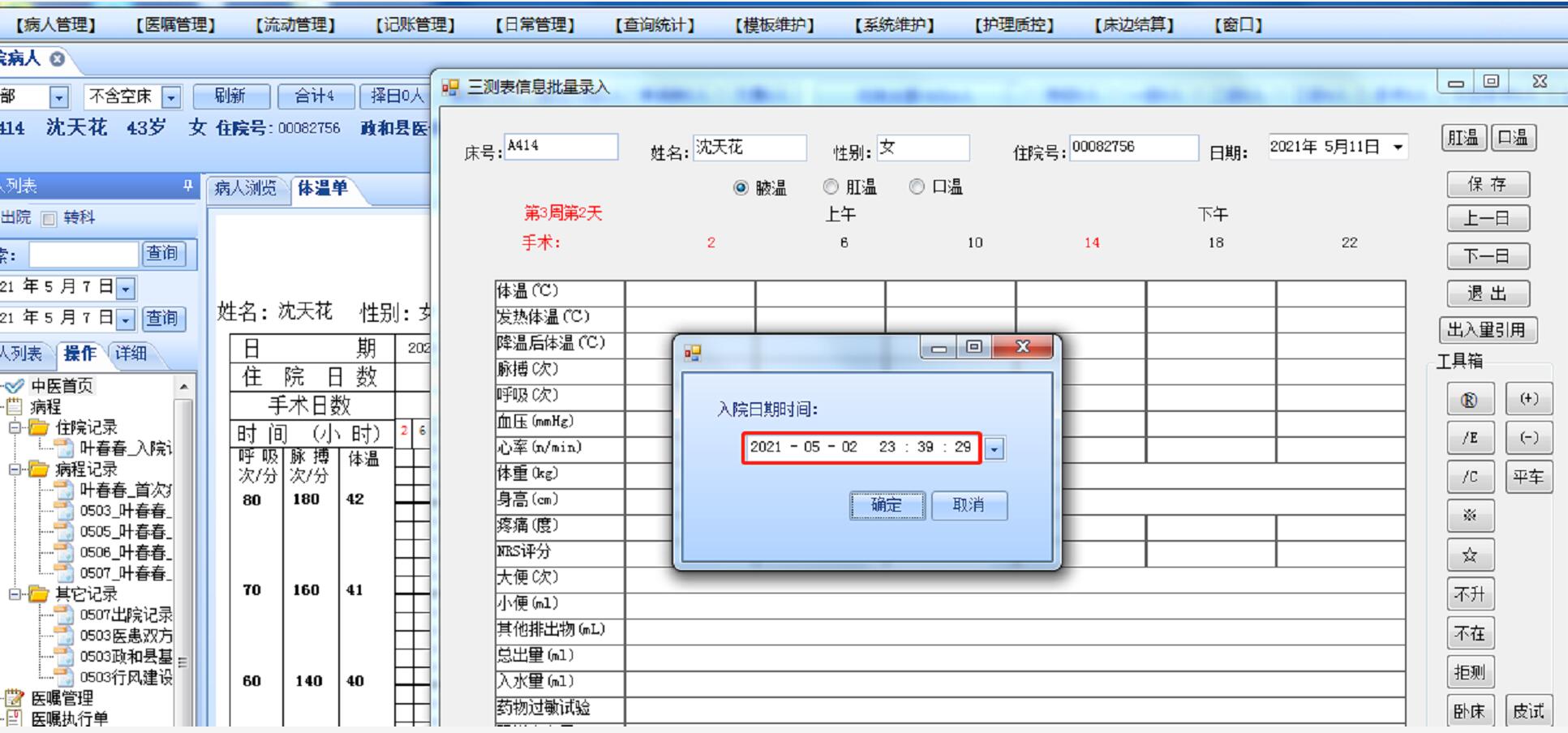The height and width of the screenshot is (733, 1568).
Task: Open the 0503医患双方 document icon
Action: click(x=64, y=636)
